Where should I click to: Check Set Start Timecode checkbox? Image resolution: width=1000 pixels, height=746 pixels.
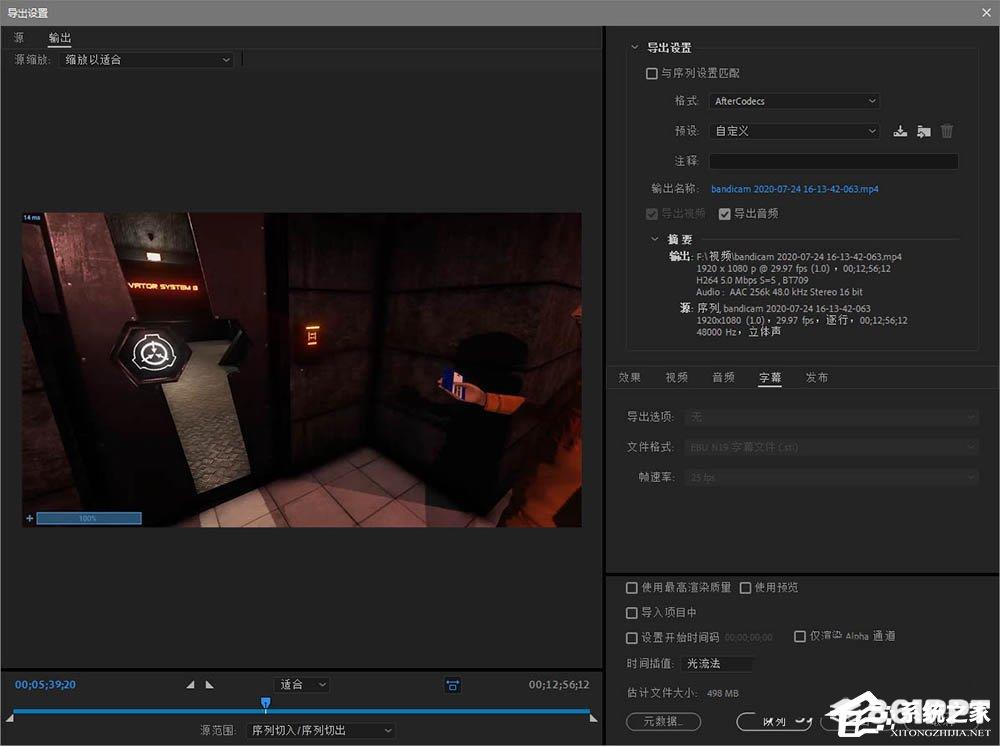[632, 638]
